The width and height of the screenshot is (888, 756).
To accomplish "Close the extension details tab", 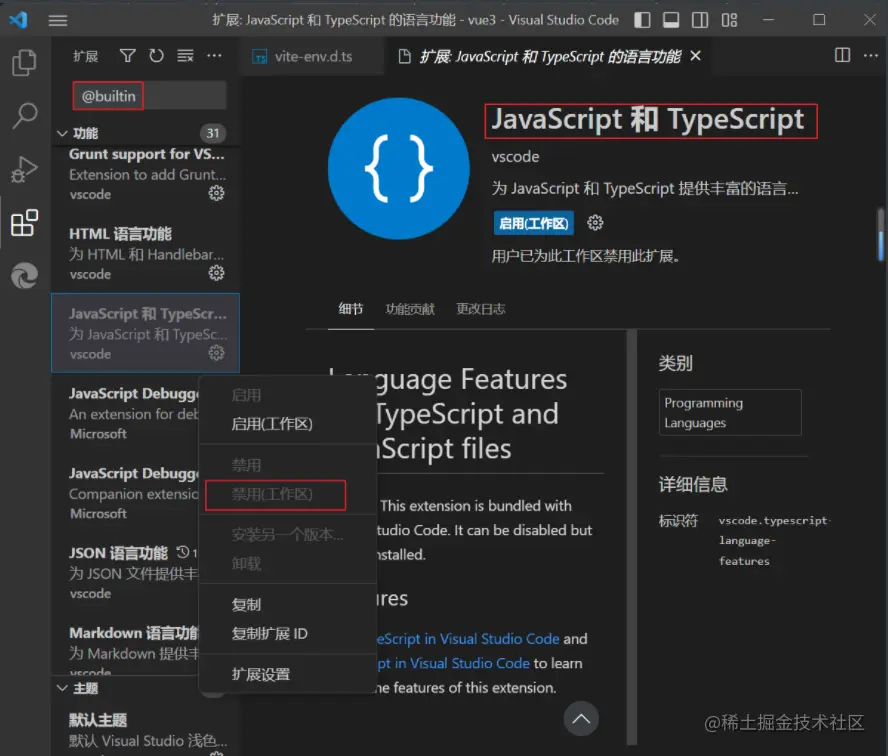I will 696,56.
